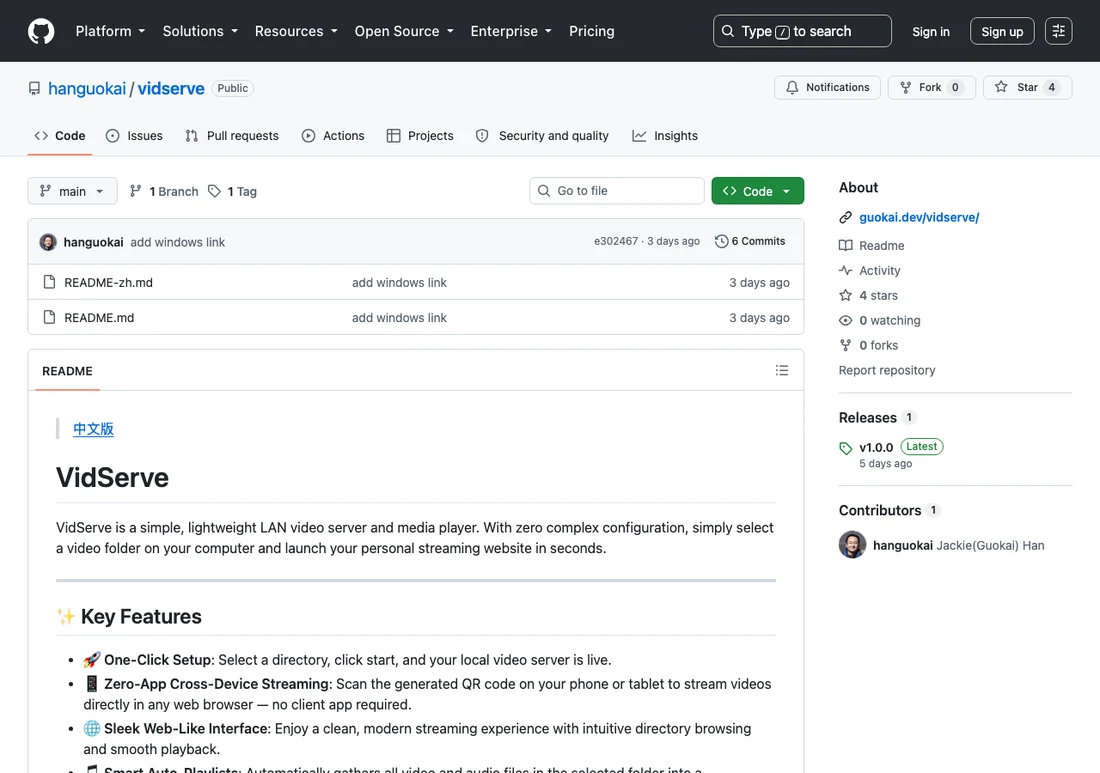Expand the Resources menu

pos(296,32)
